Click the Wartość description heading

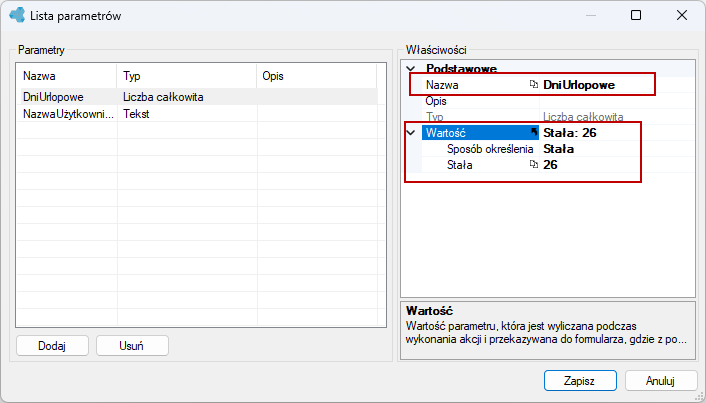(429, 311)
